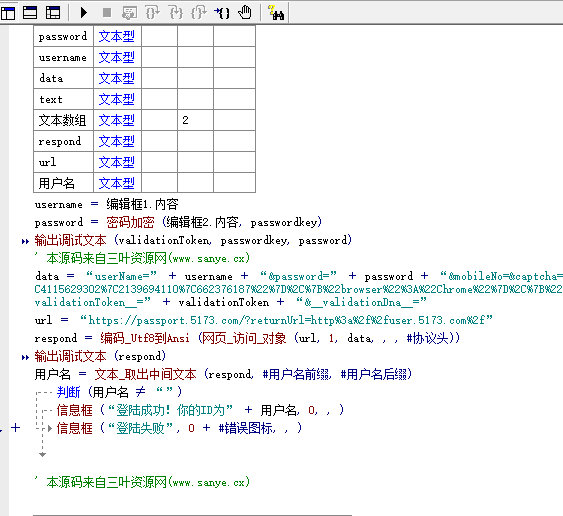Click the plus sign left of 登陆失败 line
This screenshot has width=563, height=516.
click(x=15, y=428)
